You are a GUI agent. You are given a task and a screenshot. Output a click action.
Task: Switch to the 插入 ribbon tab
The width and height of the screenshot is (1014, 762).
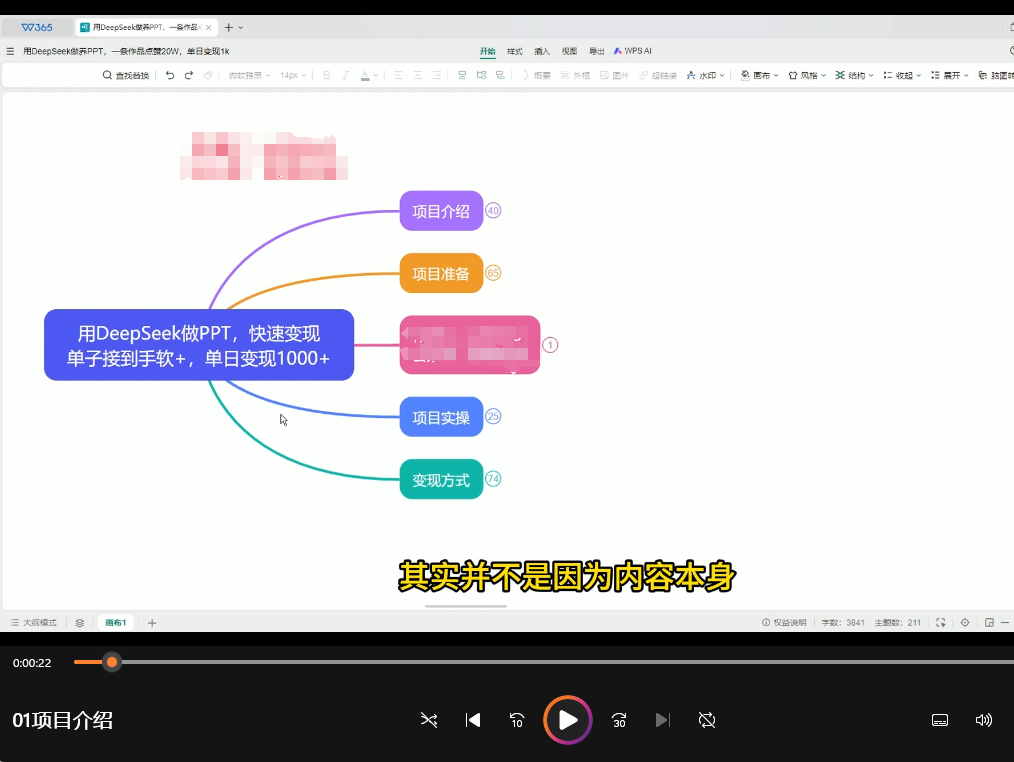(x=542, y=51)
